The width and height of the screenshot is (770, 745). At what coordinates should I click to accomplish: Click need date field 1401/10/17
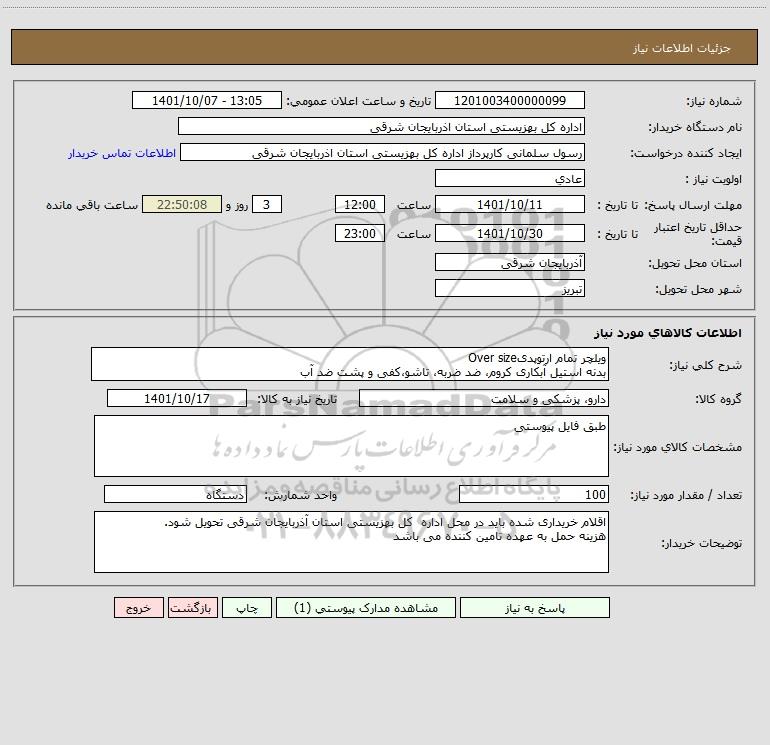(177, 398)
